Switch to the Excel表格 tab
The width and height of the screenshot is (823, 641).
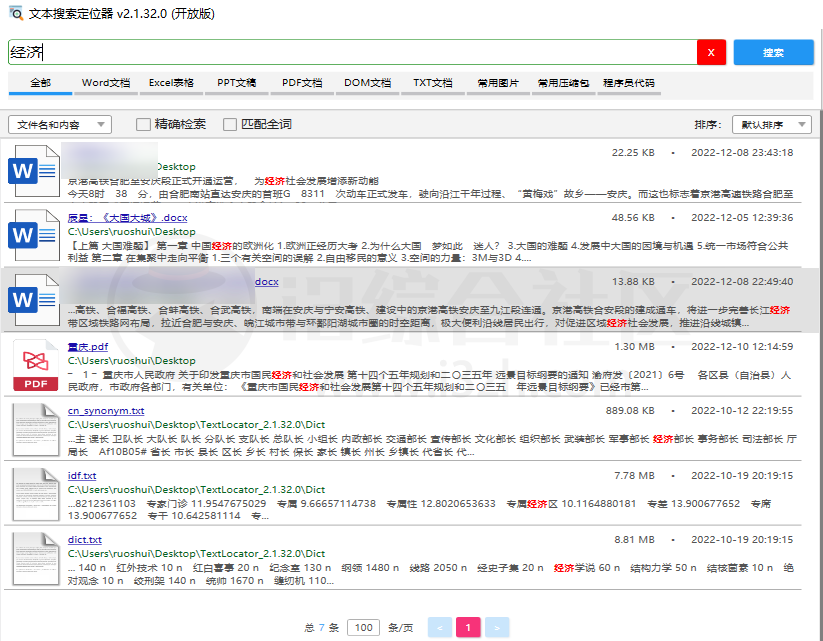pyautogui.click(x=171, y=83)
